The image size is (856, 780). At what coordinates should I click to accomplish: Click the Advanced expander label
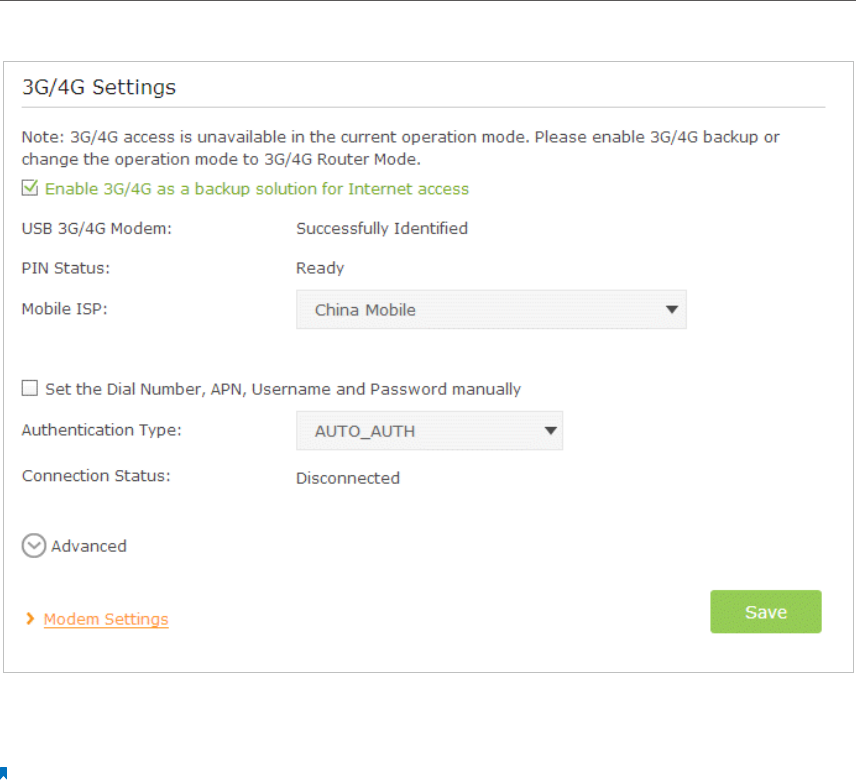point(89,546)
